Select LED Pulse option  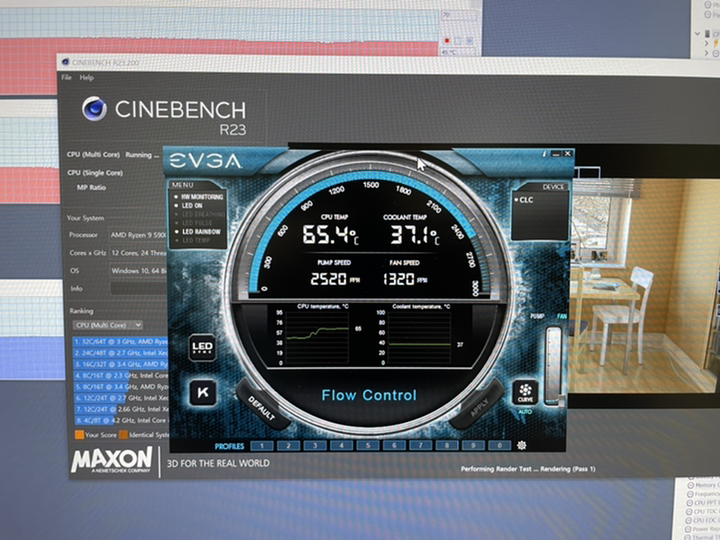tap(193, 223)
